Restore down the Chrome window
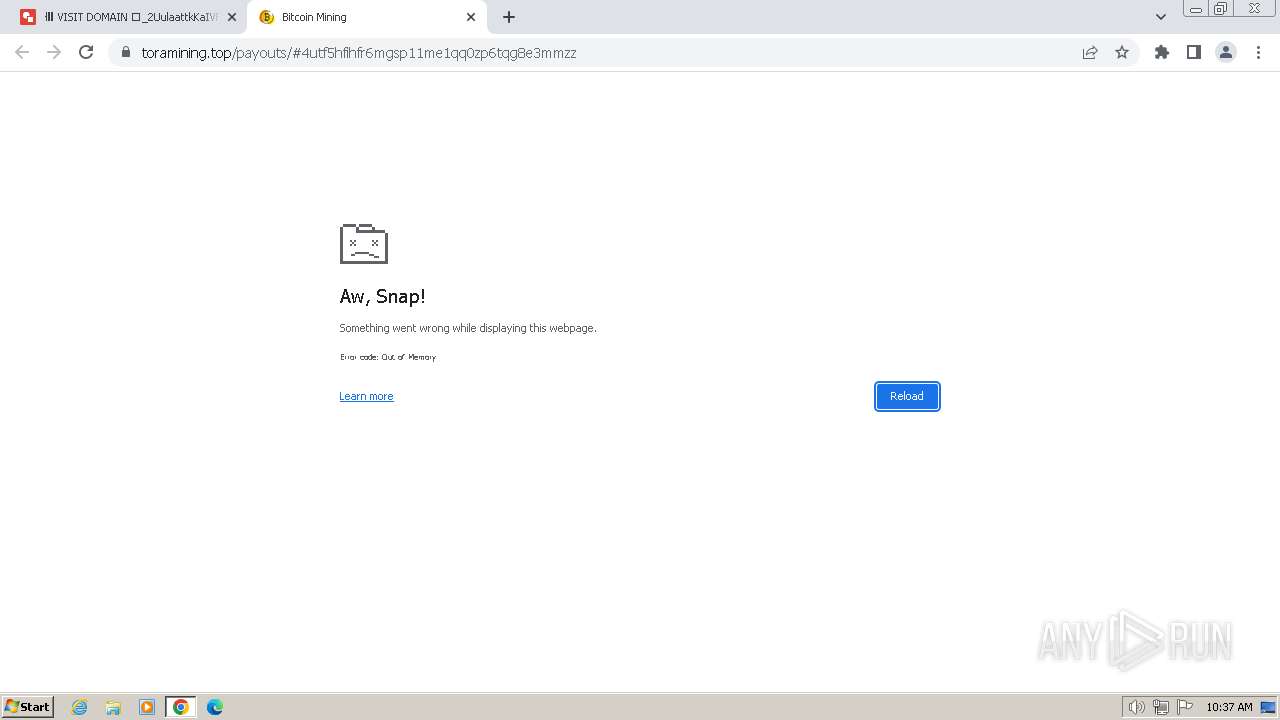The height and width of the screenshot is (720, 1280). point(1221,9)
